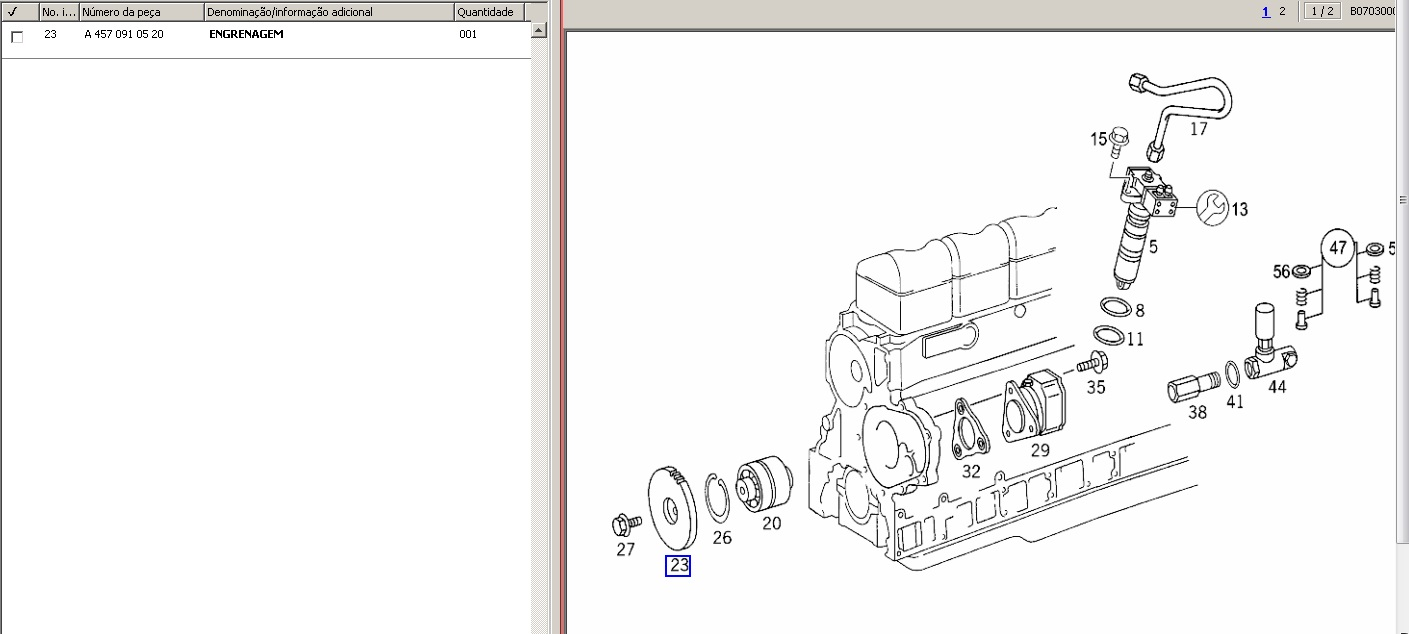Click the Denominação/informação adicional column header
This screenshot has height=634, width=1409.
(328, 12)
